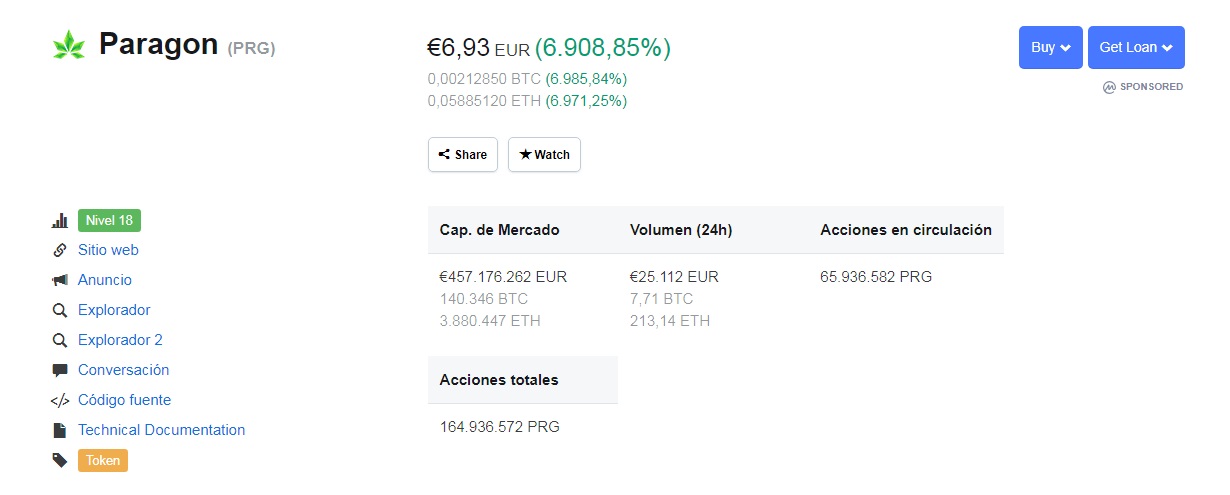The height and width of the screenshot is (495, 1230).
Task: Click the green Nivel 18 badge
Action: click(109, 220)
